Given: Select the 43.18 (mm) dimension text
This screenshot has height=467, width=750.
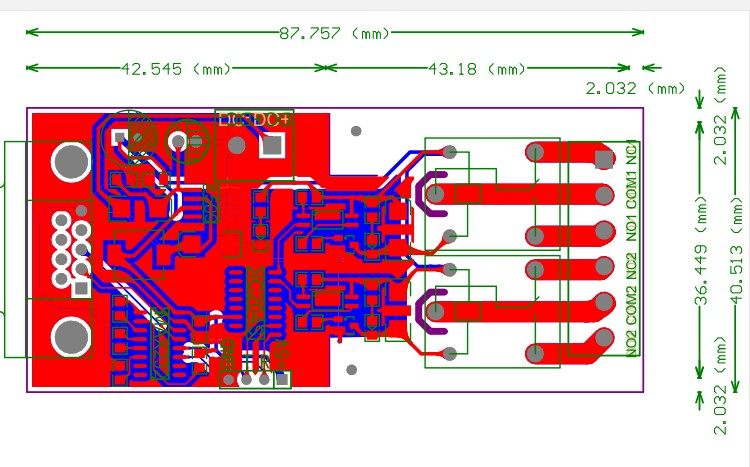Looking at the screenshot, I should point(476,69).
